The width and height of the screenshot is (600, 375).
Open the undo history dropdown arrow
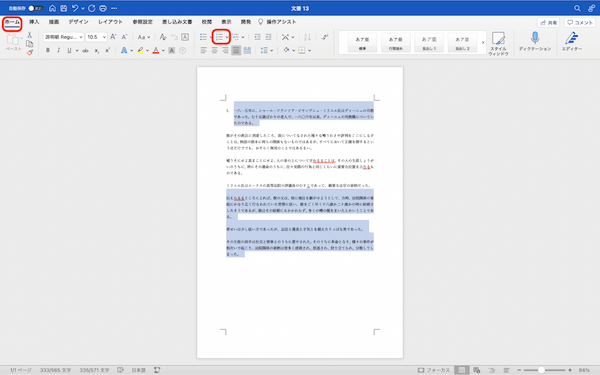[x=83, y=8]
